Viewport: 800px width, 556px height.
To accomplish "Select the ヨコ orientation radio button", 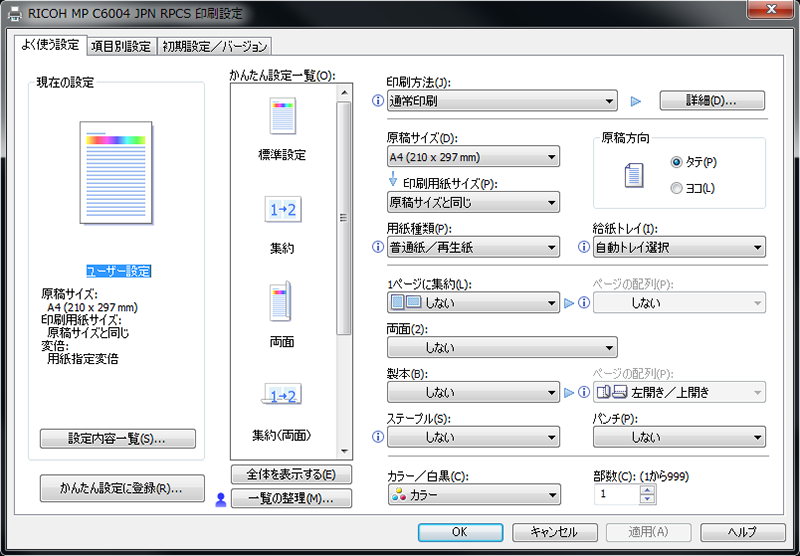I will [x=677, y=188].
